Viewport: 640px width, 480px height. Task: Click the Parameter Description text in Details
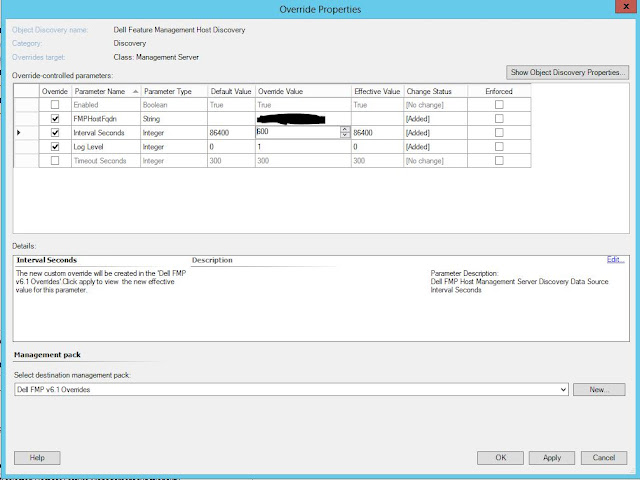click(464, 273)
